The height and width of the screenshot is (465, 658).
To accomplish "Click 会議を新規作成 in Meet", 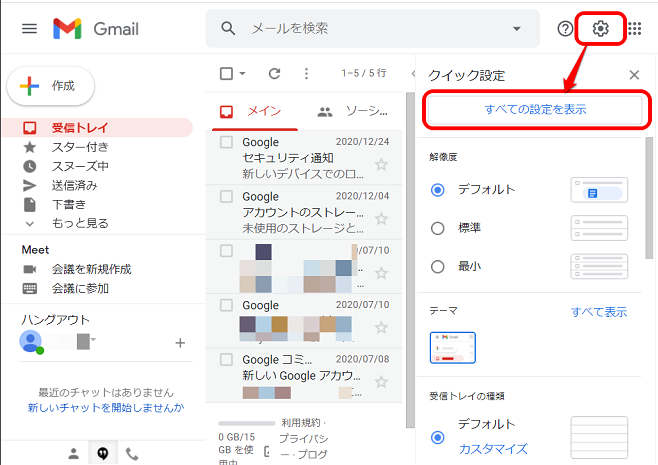I will [91, 269].
